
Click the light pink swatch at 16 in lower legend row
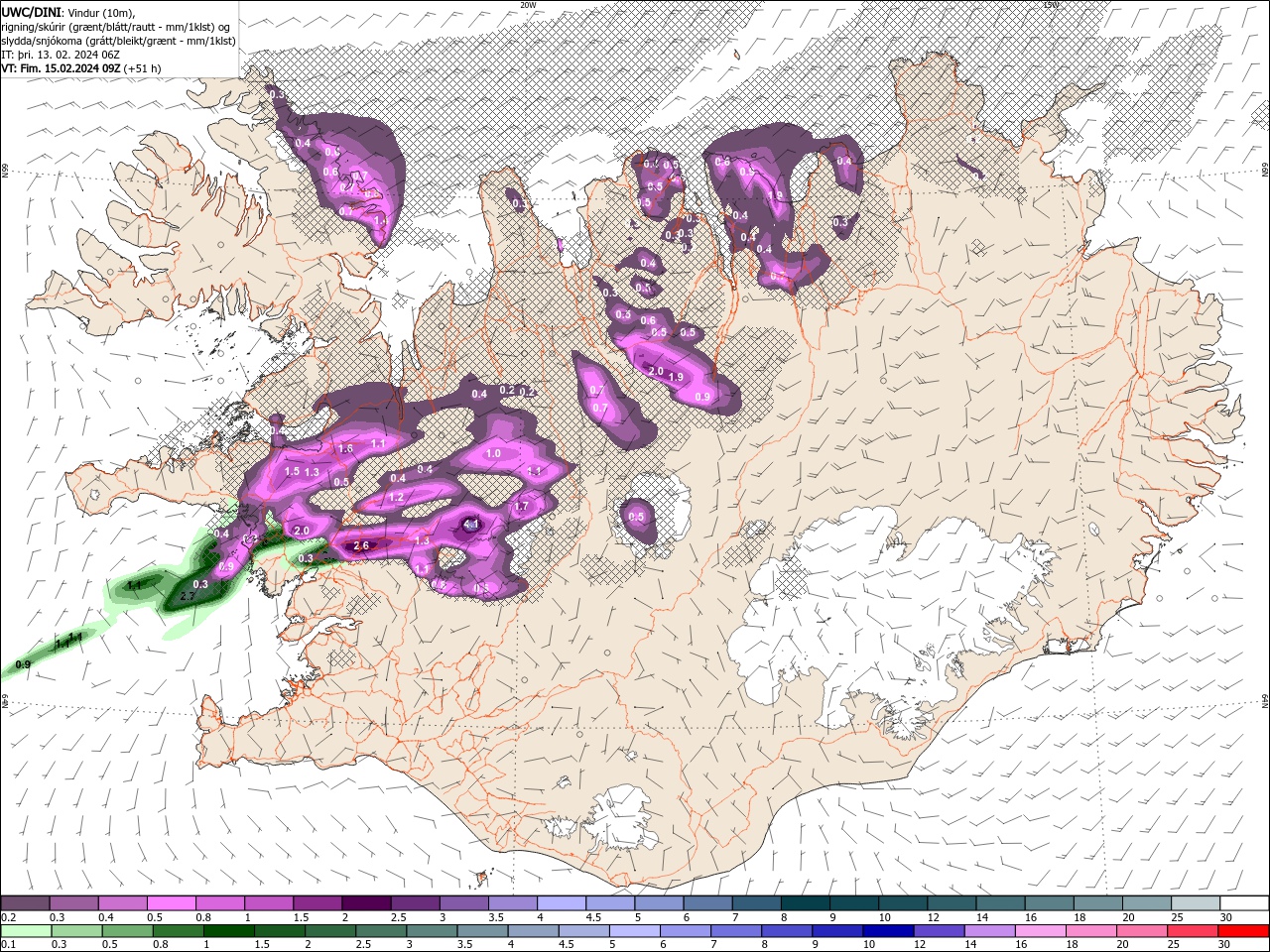coord(1040,930)
